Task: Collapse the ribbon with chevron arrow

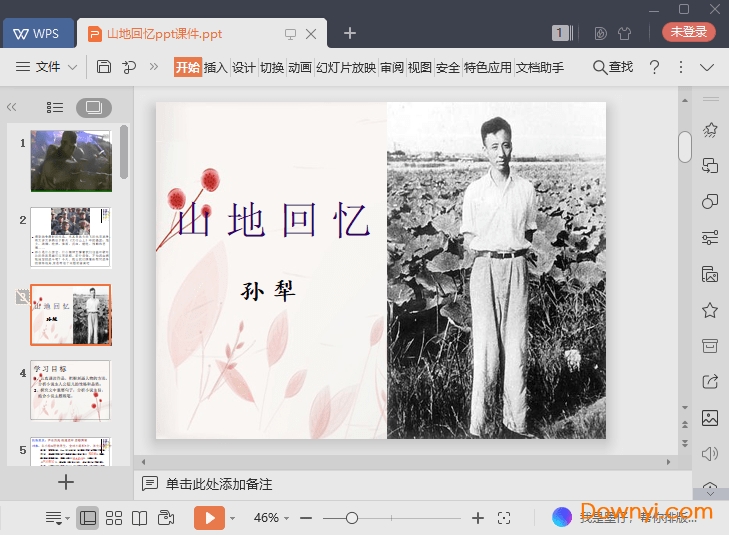Action: point(707,68)
